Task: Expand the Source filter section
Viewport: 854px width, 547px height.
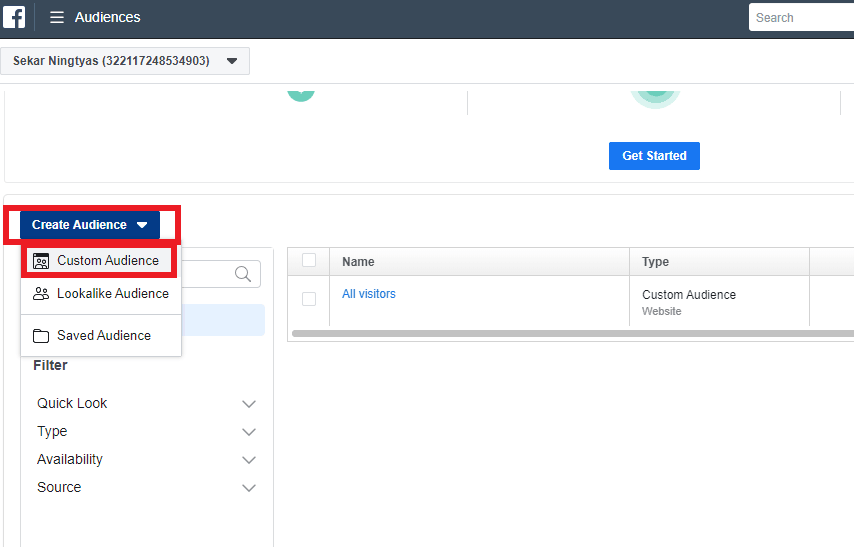Action: tap(249, 488)
